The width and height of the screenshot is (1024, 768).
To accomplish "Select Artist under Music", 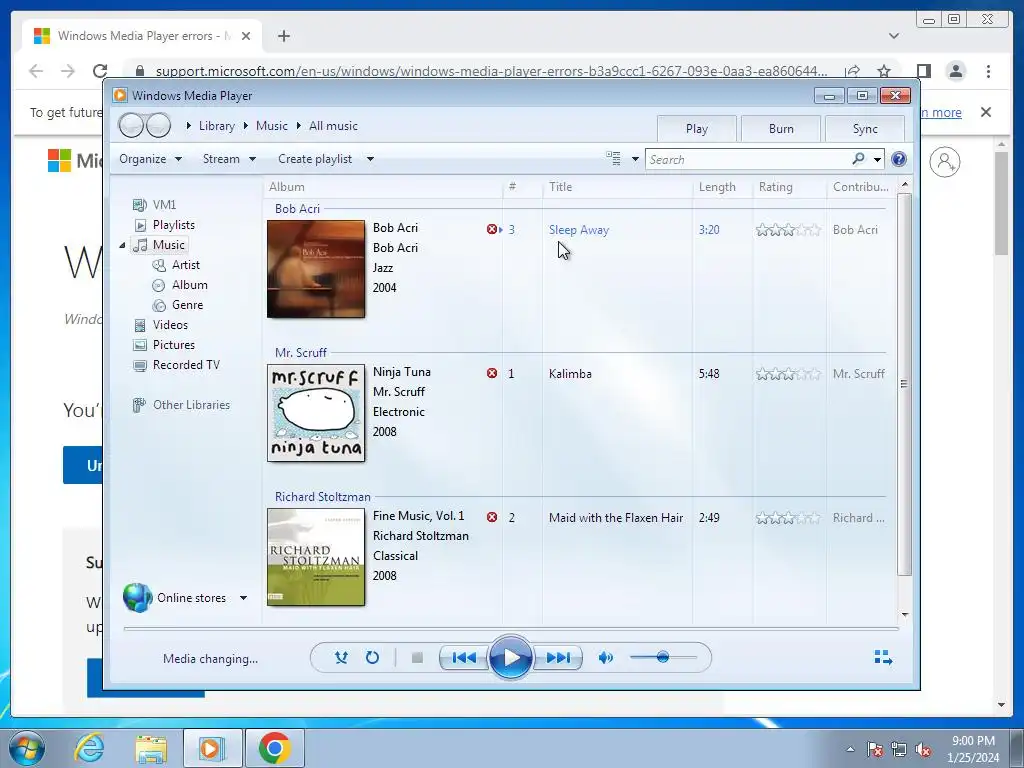I will point(176,264).
